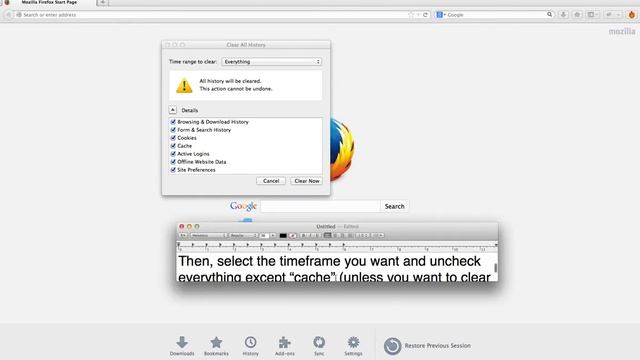Click the Google Search button
Viewport: 640px width, 360px height.
pyautogui.click(x=394, y=207)
